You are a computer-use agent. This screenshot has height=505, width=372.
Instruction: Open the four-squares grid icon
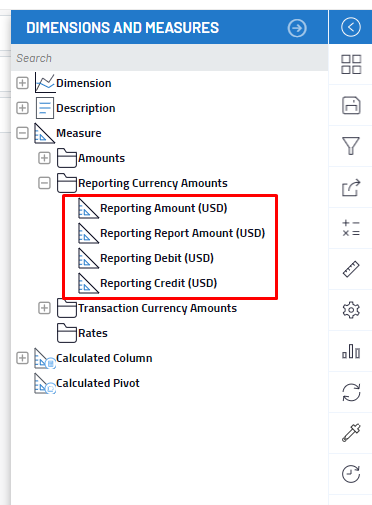click(x=351, y=64)
